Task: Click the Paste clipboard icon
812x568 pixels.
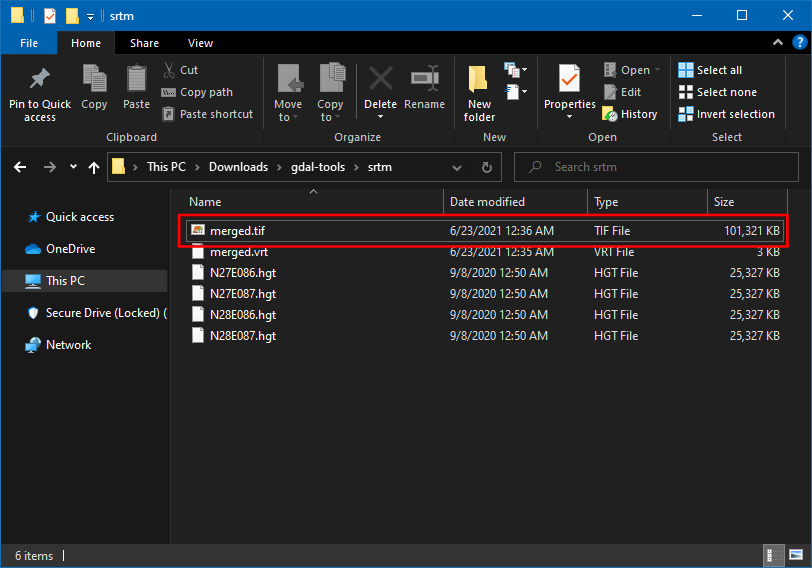Action: [136, 80]
